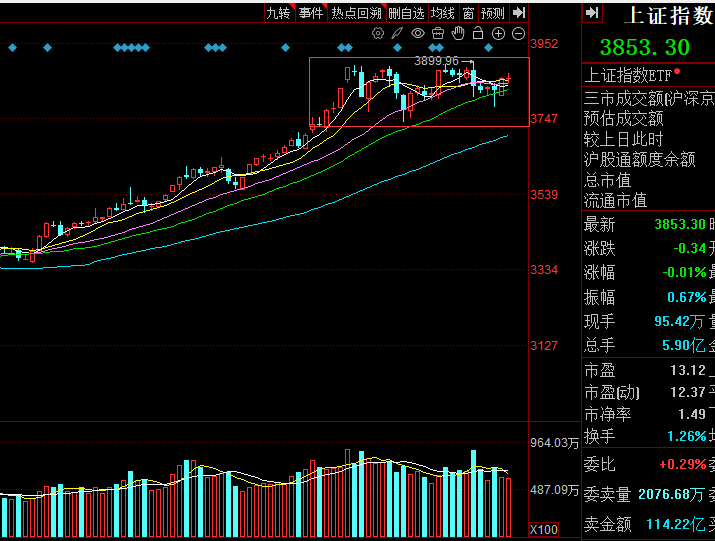Click 删自选 to remove from watchlist
The height and width of the screenshot is (541, 715).
tap(406, 13)
